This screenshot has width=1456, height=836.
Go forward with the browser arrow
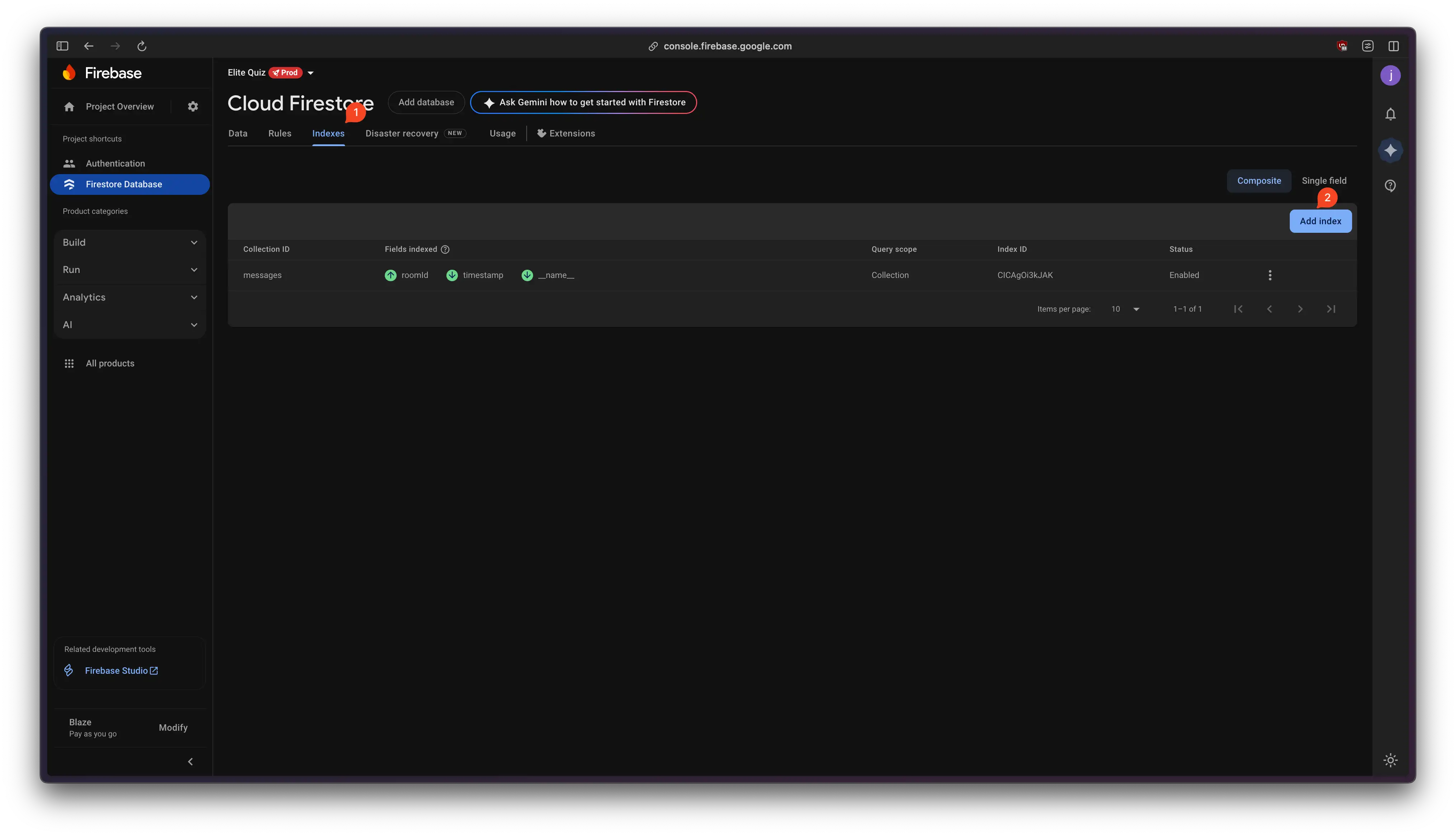click(x=115, y=46)
